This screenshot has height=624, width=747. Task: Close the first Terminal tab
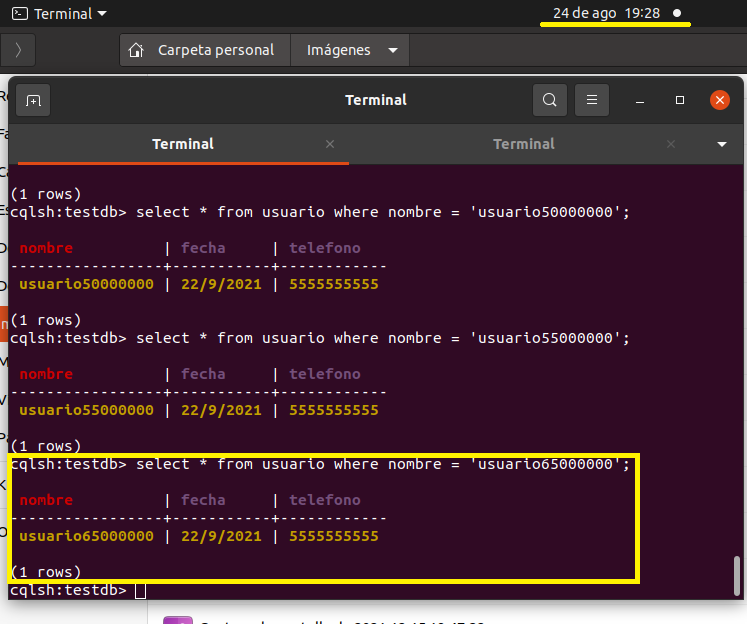[x=330, y=144]
